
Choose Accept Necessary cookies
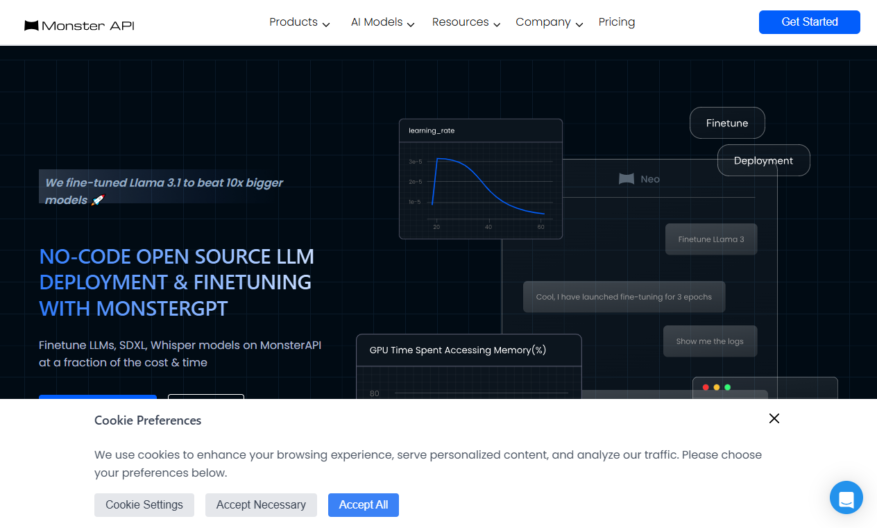coord(261,505)
